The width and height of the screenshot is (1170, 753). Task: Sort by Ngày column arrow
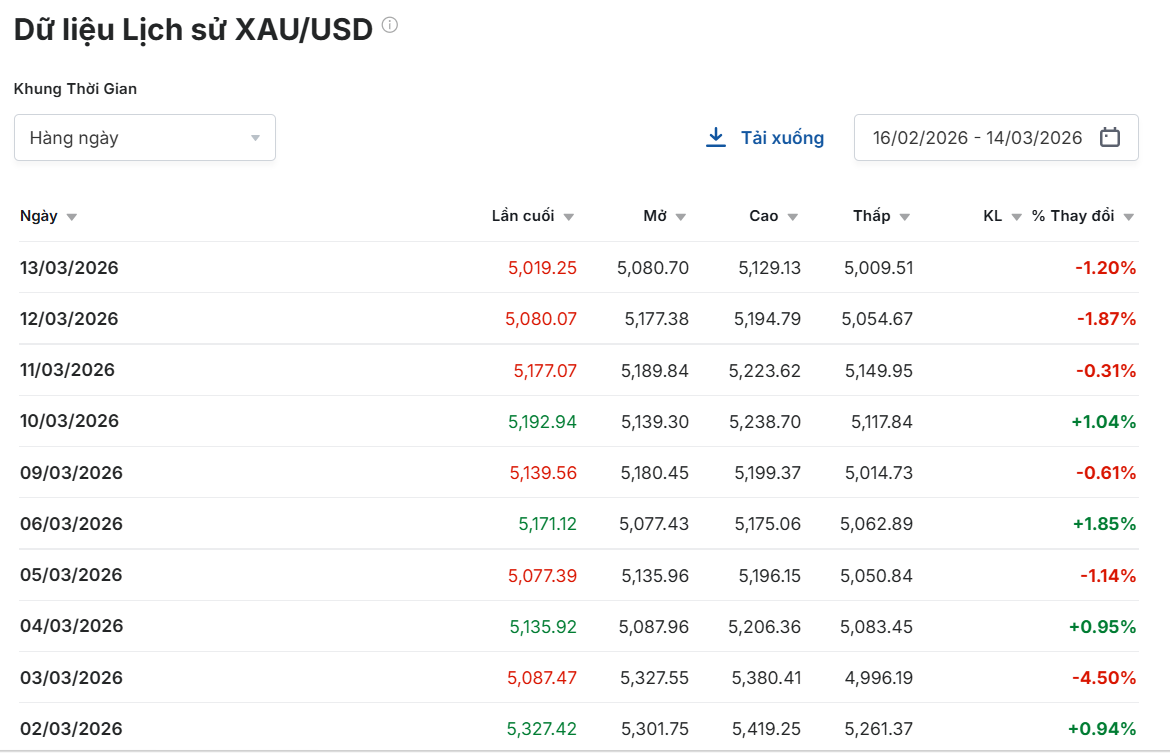pos(72,217)
